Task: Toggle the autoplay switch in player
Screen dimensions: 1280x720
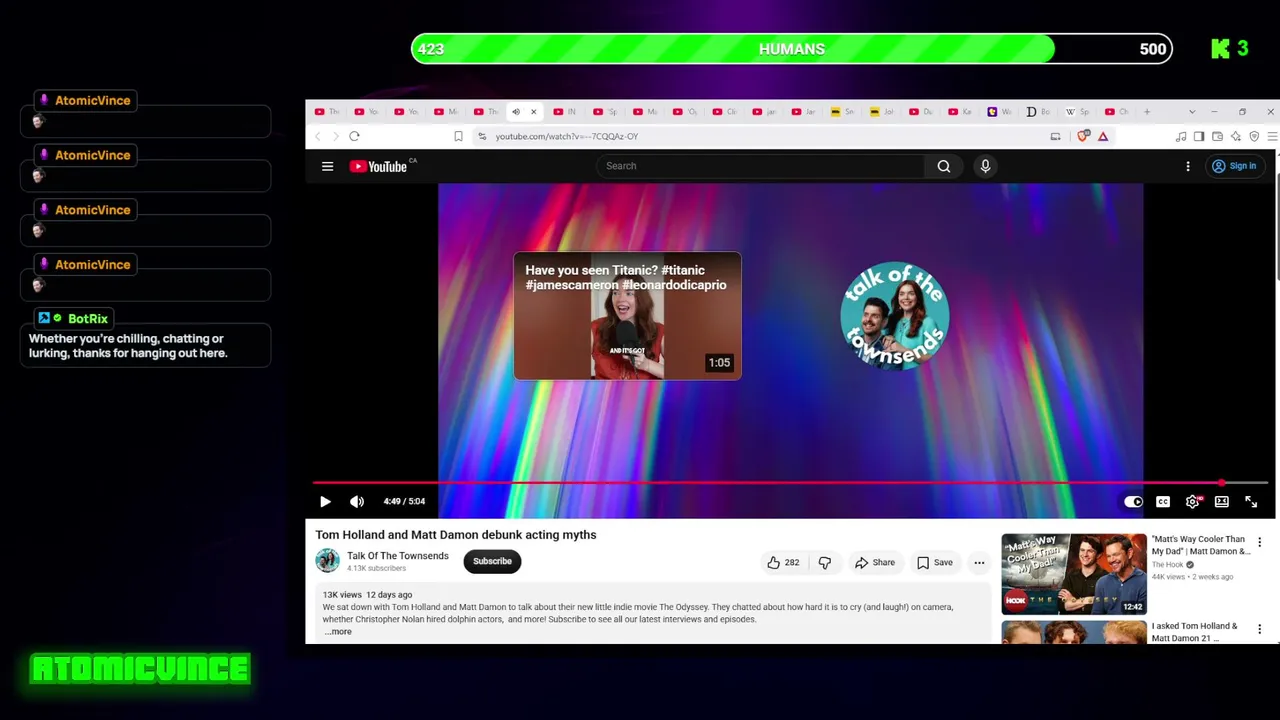Action: click(1133, 501)
